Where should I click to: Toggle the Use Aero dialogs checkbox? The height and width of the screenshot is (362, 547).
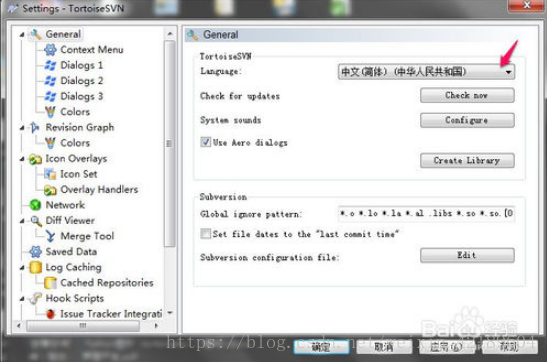pos(205,142)
